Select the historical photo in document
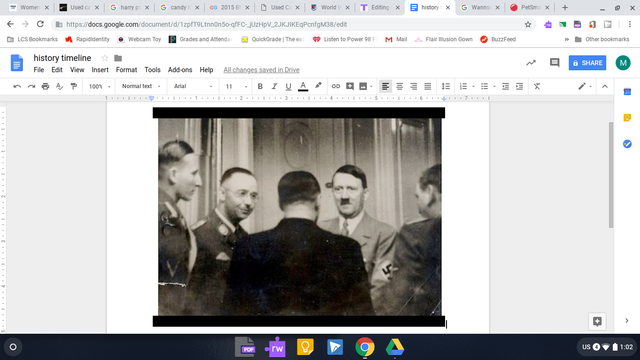 click(x=299, y=217)
